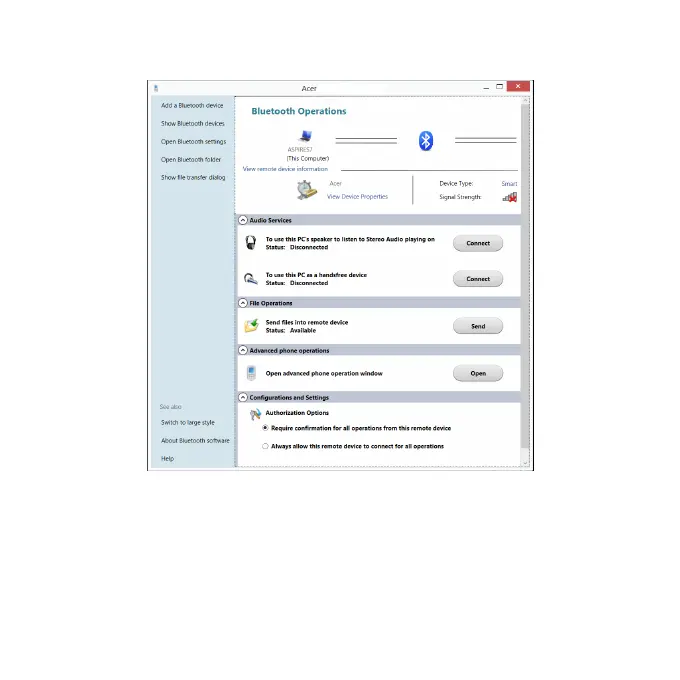Image resolution: width=680 pixels, height=680 pixels.
Task: Open Add a Bluetooth device
Action: tap(192, 105)
